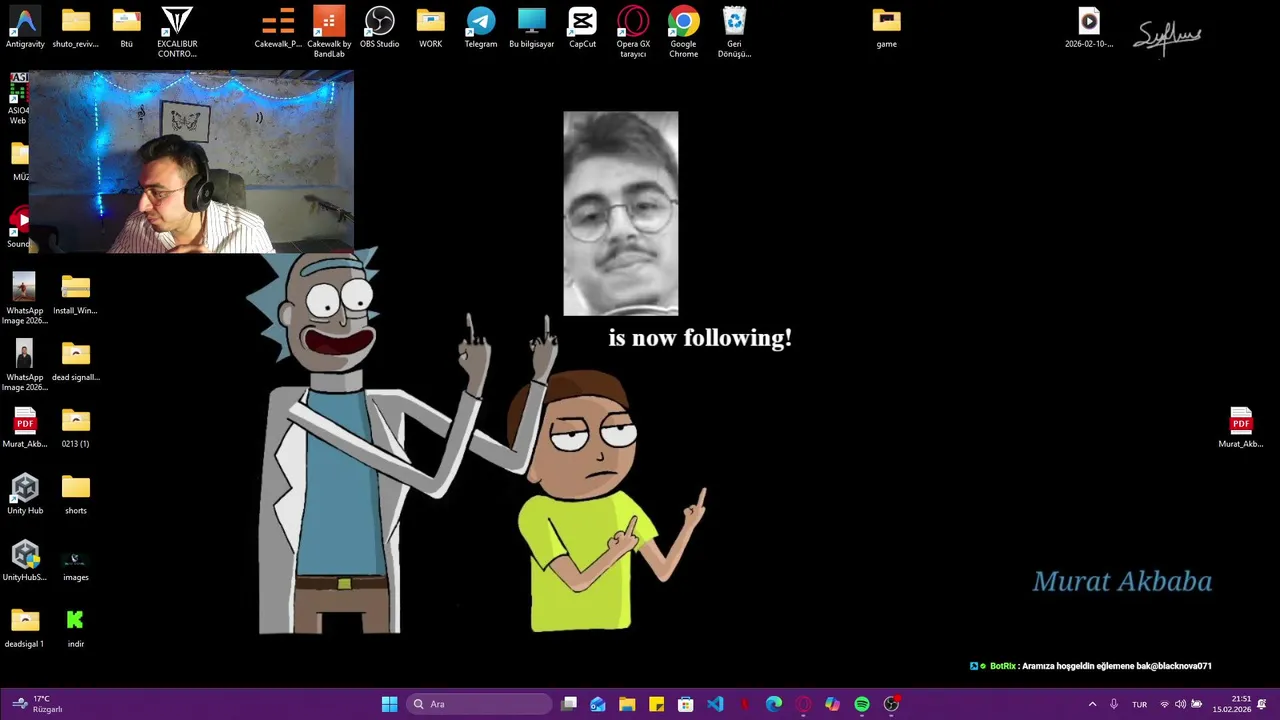Open the 0213 (1) folder

pos(75,429)
